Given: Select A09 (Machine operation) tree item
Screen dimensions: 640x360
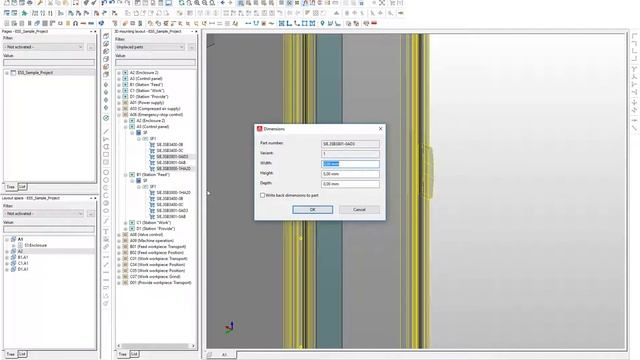Looking at the screenshot, I should [x=151, y=240].
